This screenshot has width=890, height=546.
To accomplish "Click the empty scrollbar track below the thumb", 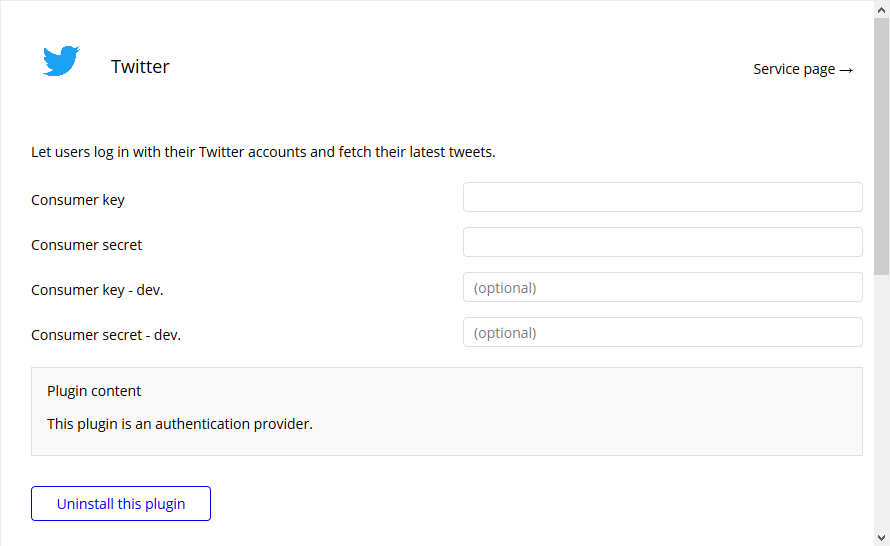I will (881, 400).
